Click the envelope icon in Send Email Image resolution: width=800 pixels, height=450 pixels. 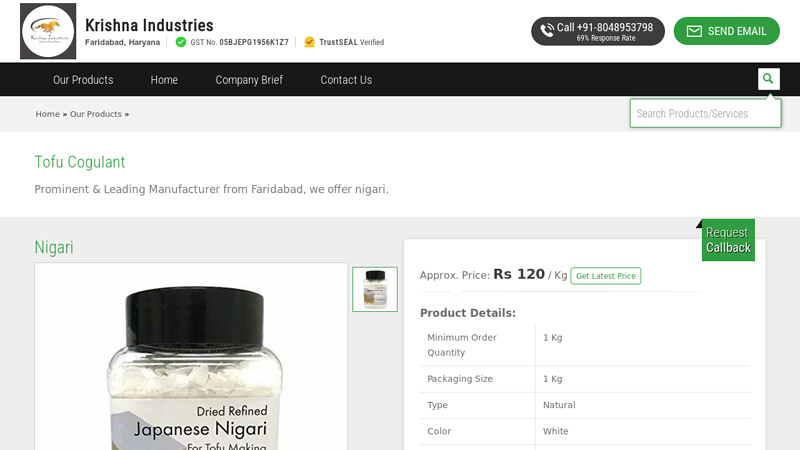[694, 31]
